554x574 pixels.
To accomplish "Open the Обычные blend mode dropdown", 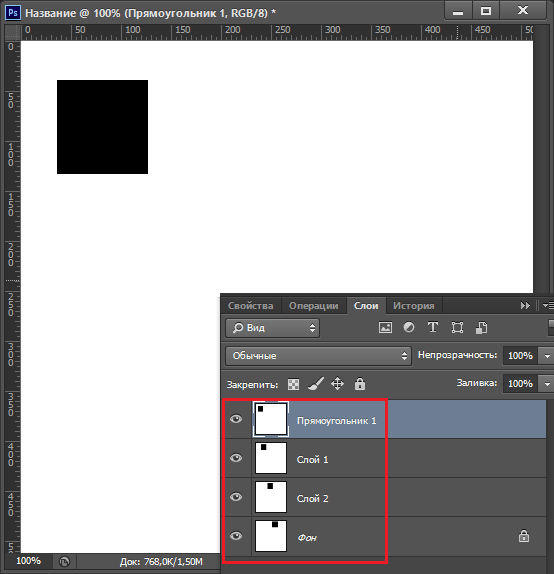I will pos(318,356).
